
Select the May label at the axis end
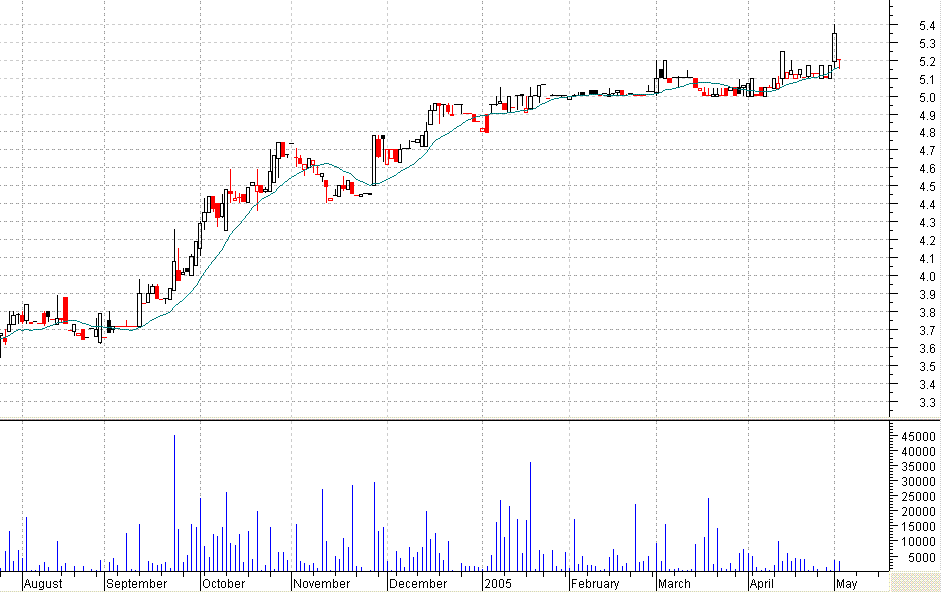click(847, 583)
